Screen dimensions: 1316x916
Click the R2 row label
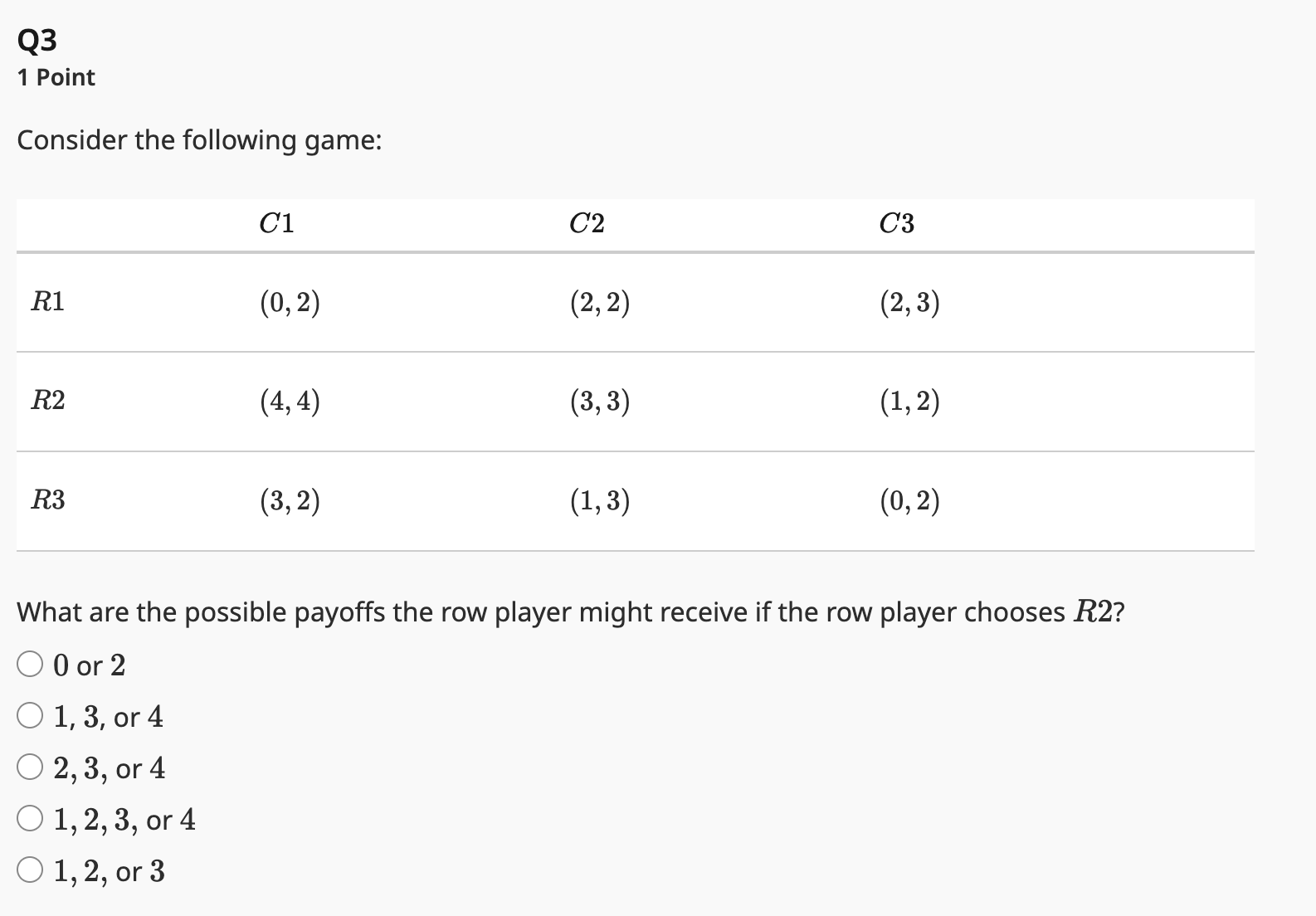[47, 402]
